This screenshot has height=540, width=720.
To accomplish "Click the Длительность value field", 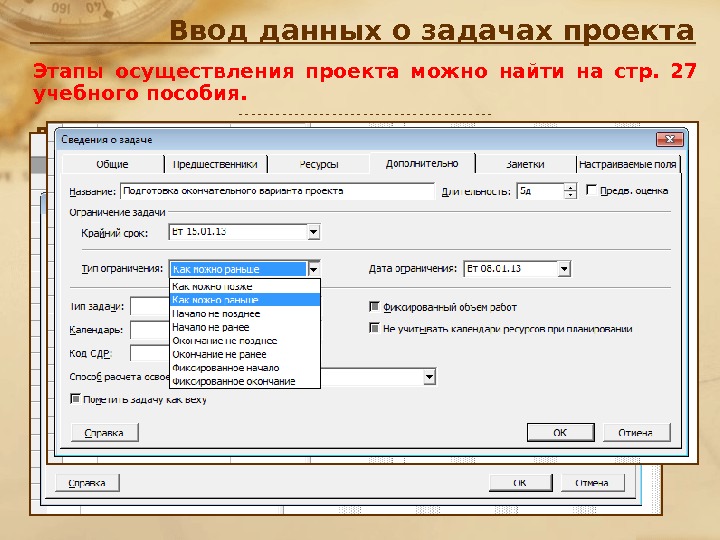I will pos(540,191).
